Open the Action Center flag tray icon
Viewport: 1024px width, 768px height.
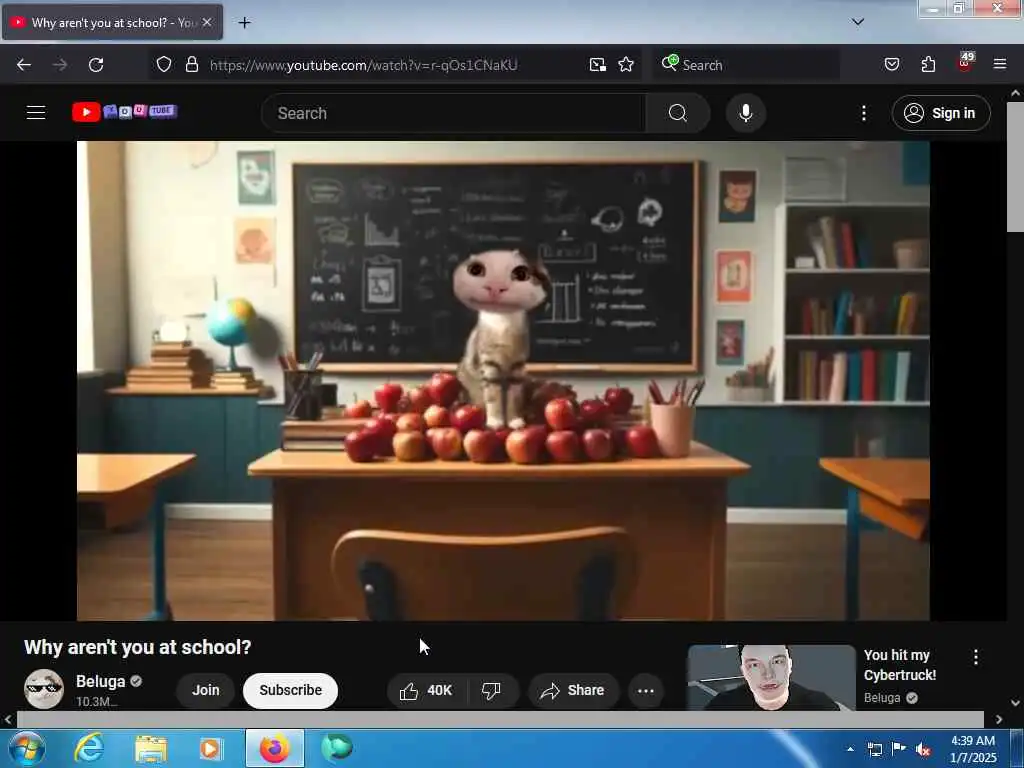point(899,749)
